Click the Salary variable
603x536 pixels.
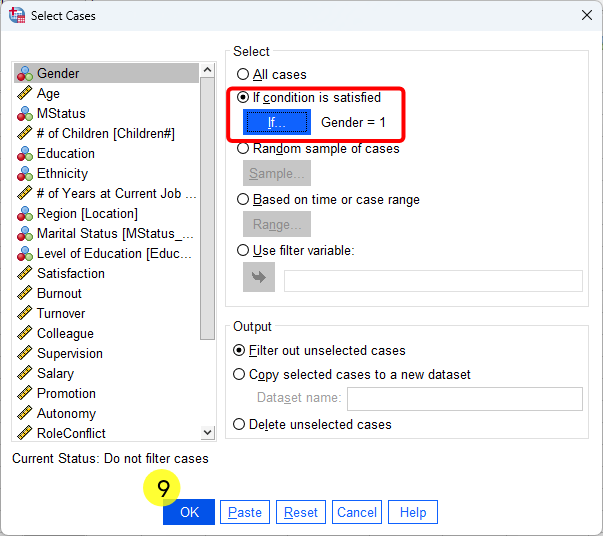coord(106,373)
